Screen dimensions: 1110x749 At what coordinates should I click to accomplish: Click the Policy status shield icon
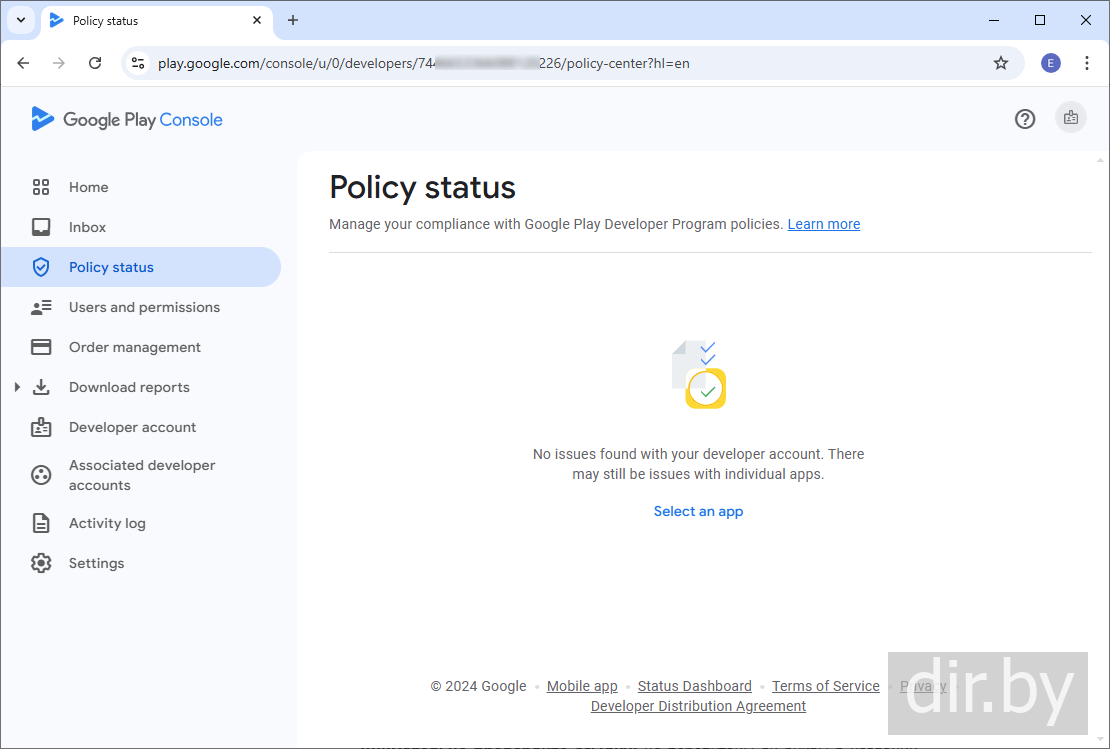point(41,267)
